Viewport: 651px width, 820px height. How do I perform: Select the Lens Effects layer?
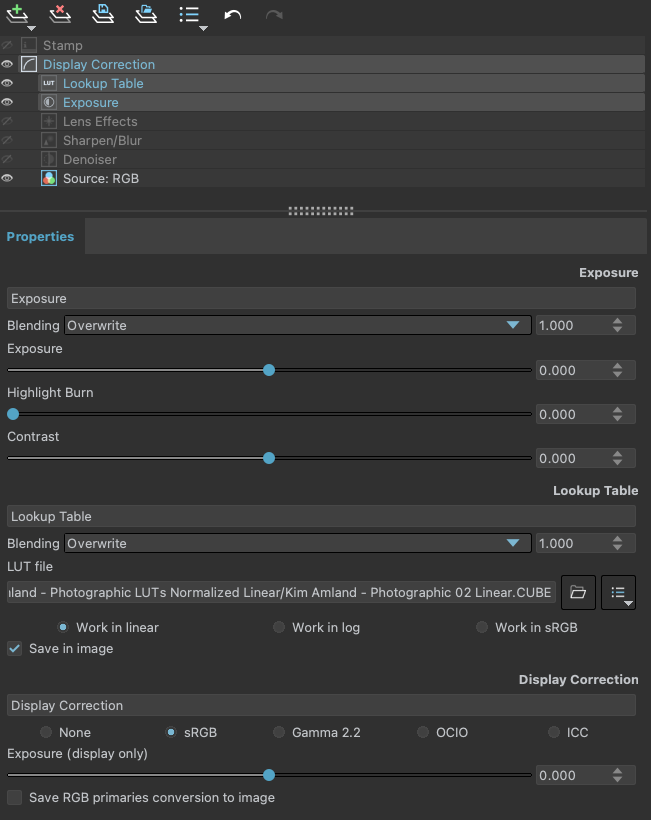click(x=100, y=121)
